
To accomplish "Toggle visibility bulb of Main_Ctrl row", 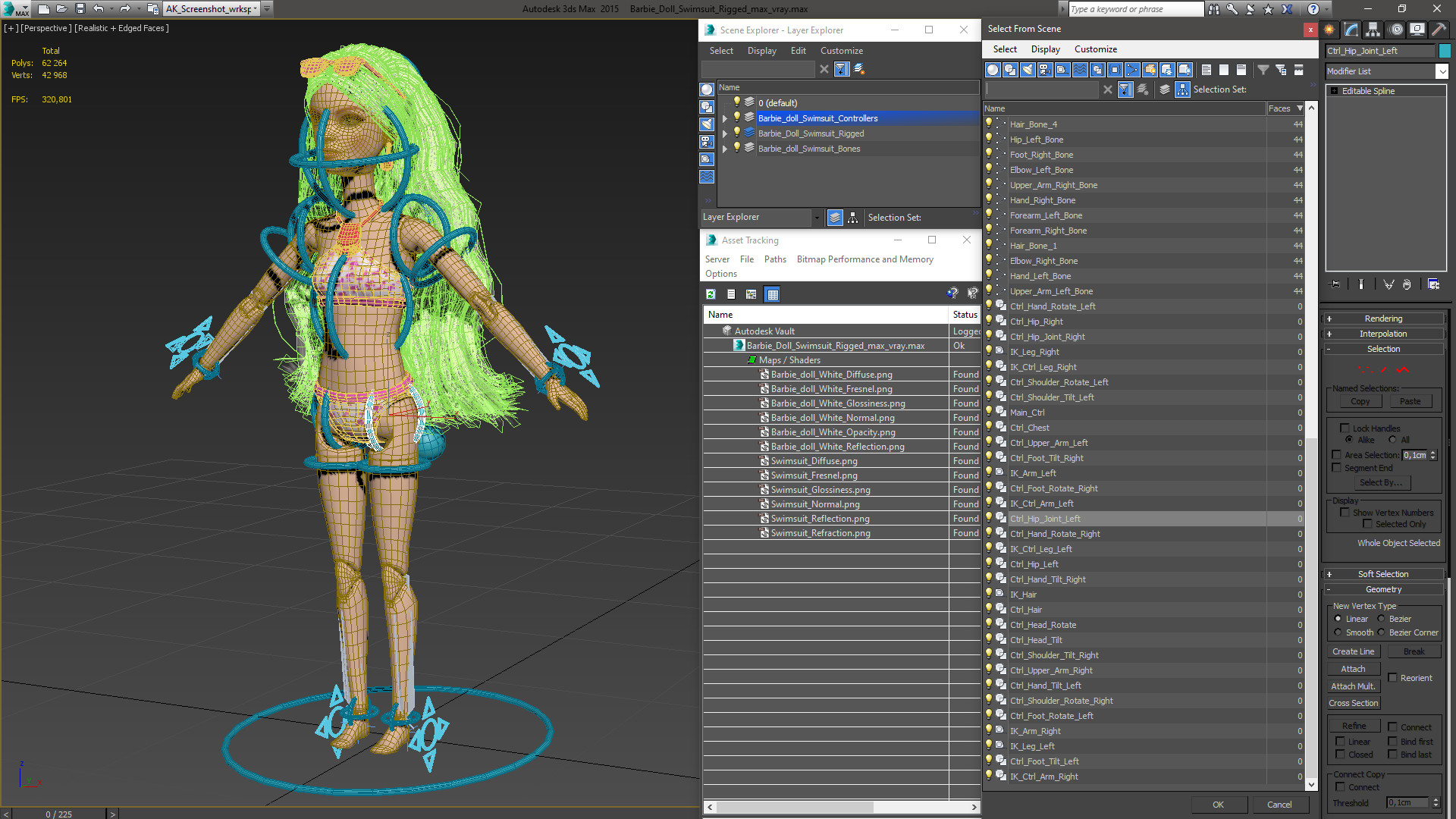I will (989, 413).
